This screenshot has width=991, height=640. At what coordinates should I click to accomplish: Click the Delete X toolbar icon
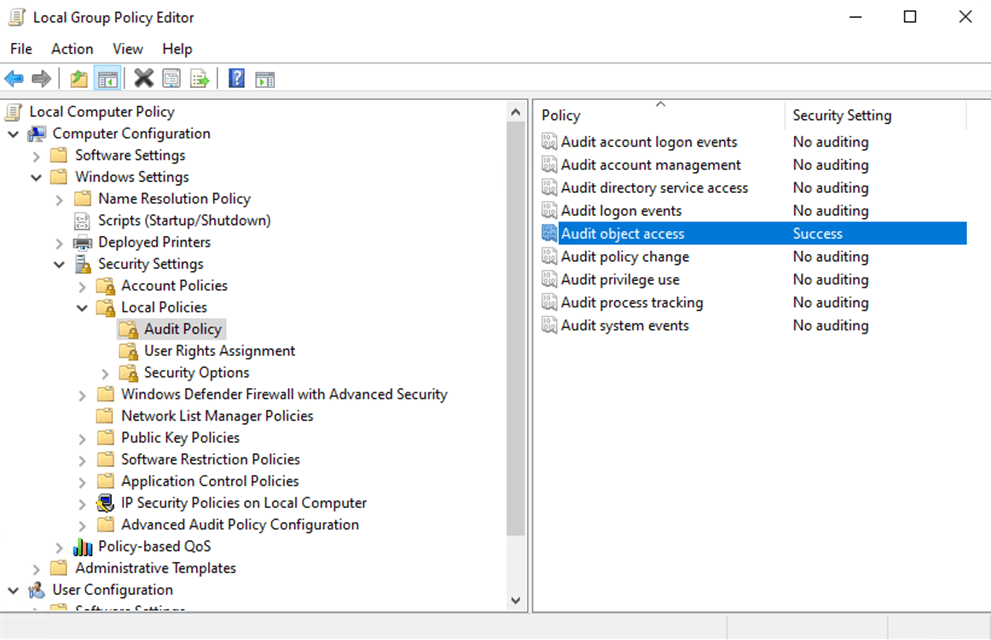[144, 78]
